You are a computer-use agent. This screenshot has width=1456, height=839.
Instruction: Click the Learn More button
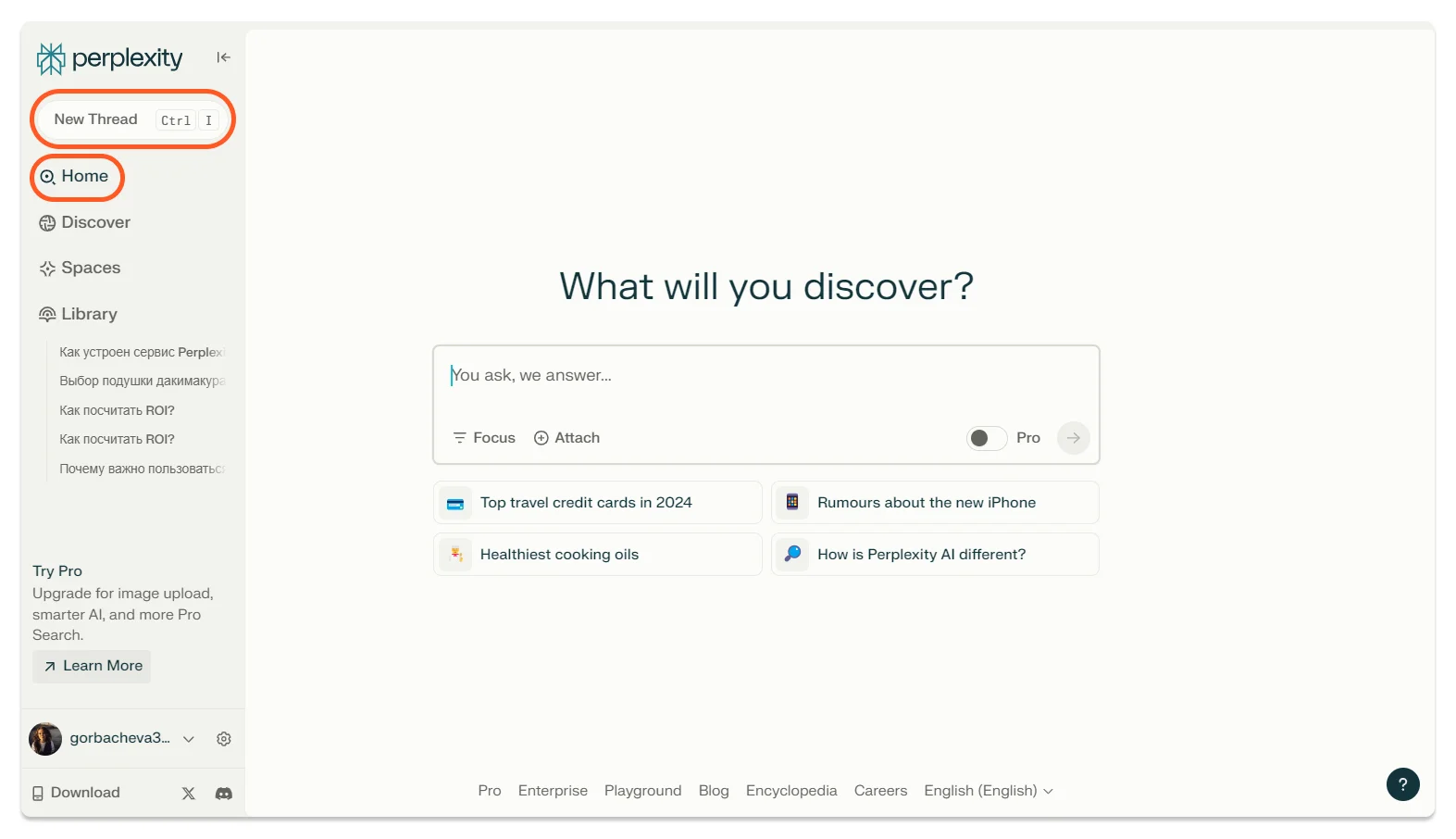pyautogui.click(x=93, y=667)
